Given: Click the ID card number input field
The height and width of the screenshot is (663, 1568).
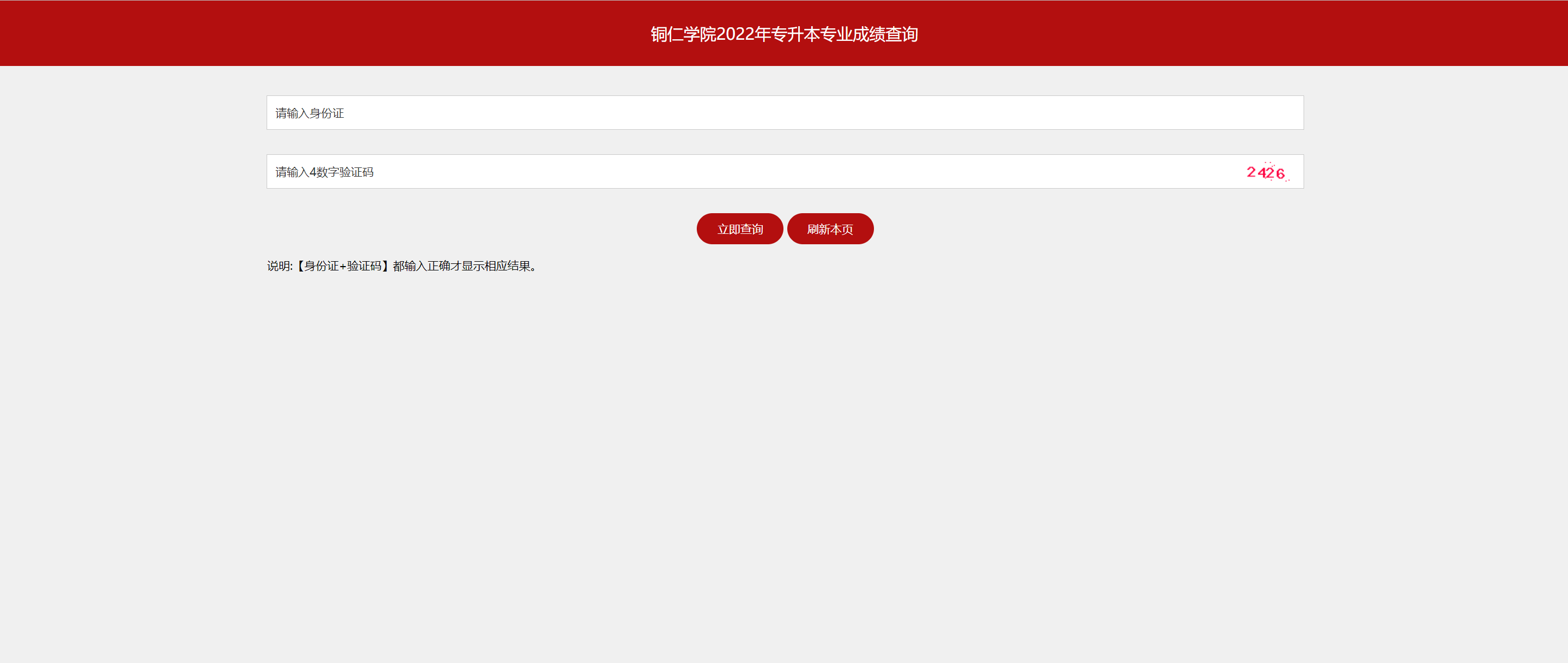Looking at the screenshot, I should (x=785, y=113).
